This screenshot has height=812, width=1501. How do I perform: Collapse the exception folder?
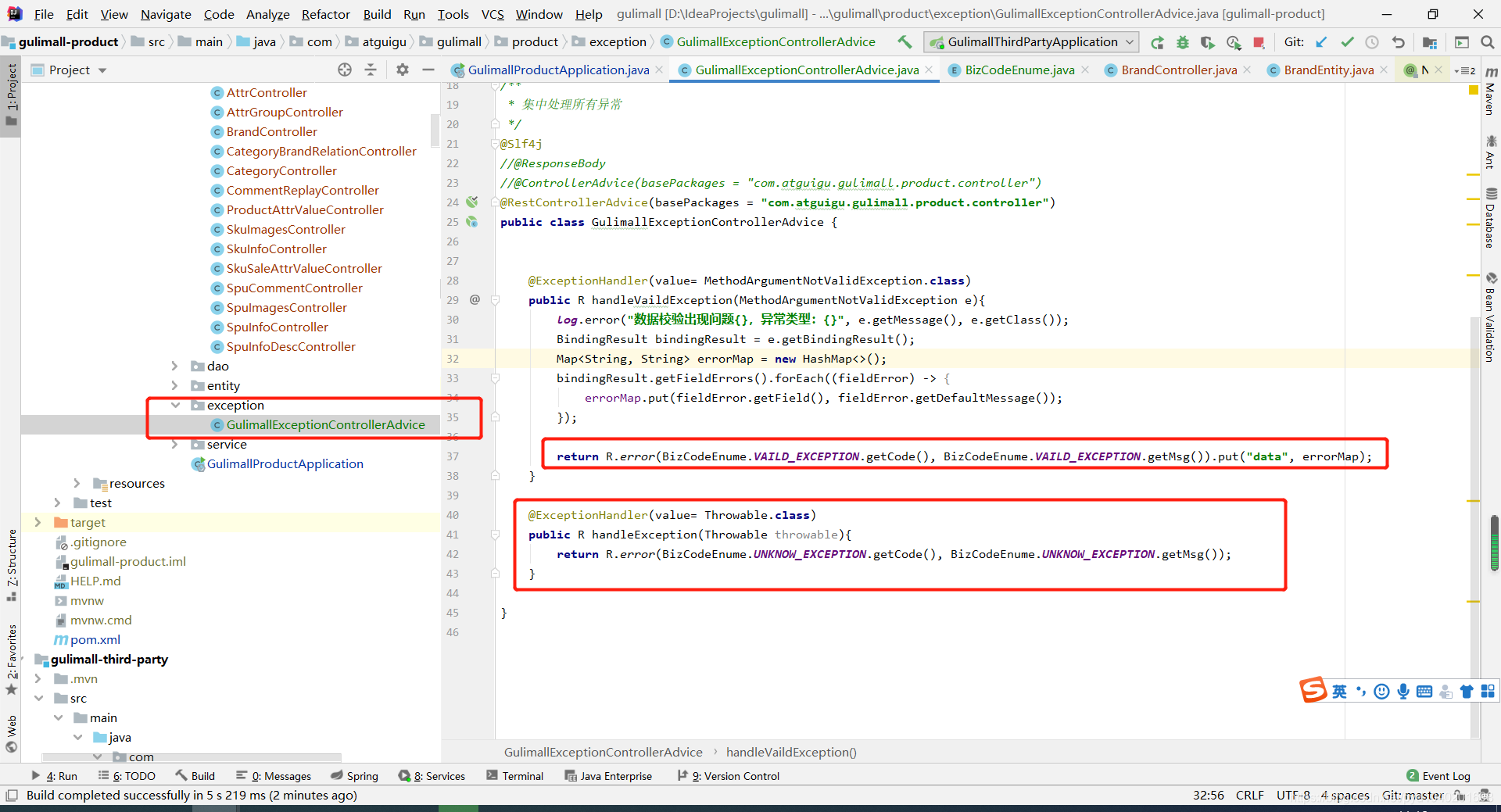[174, 405]
